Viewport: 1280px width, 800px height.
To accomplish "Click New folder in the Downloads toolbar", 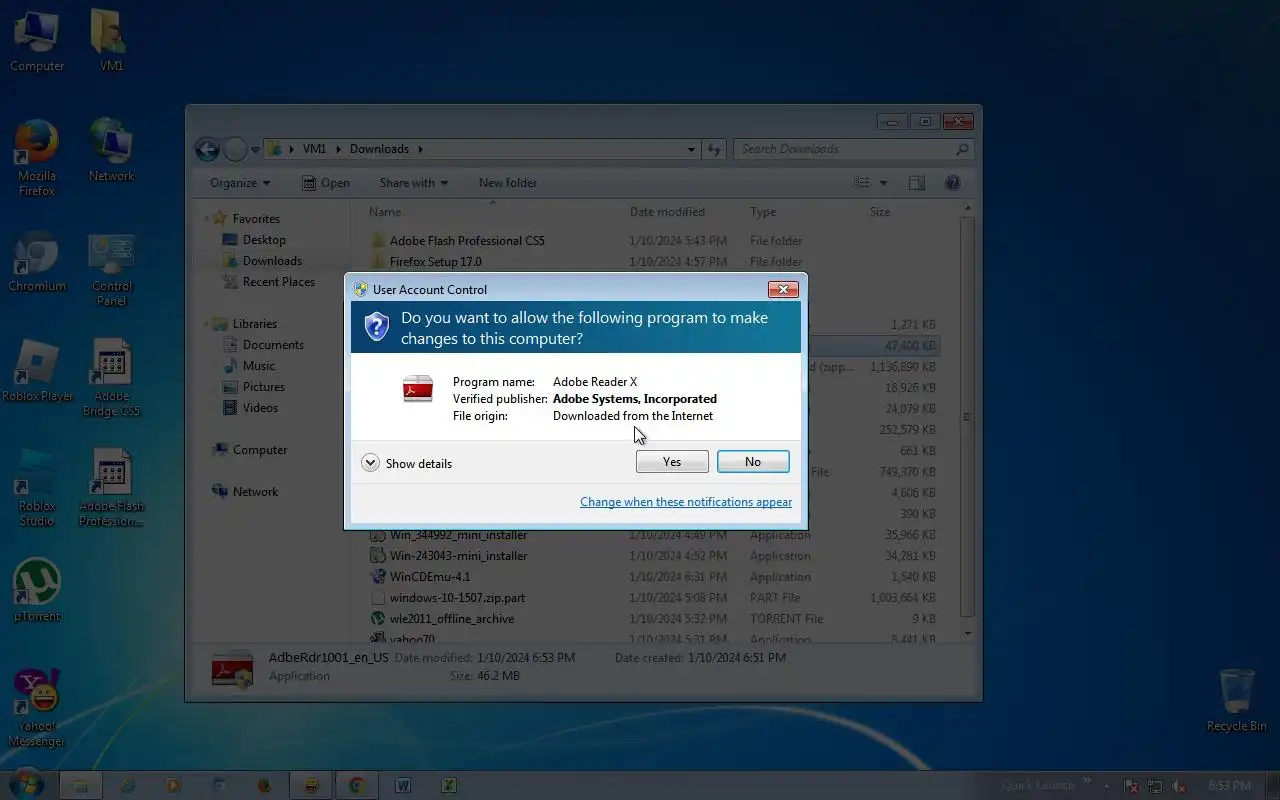I will tap(508, 183).
